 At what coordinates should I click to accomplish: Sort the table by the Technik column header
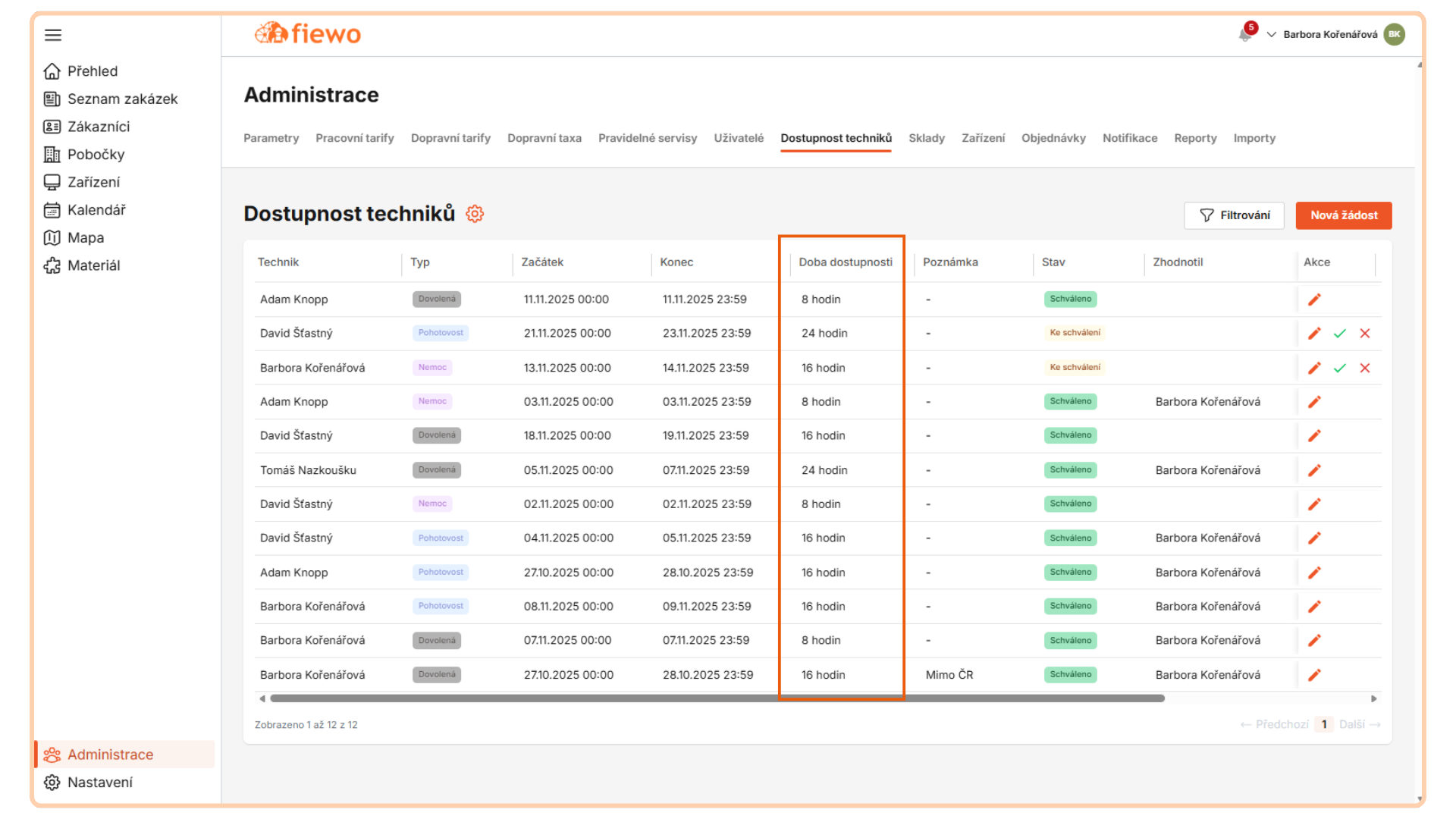click(278, 262)
